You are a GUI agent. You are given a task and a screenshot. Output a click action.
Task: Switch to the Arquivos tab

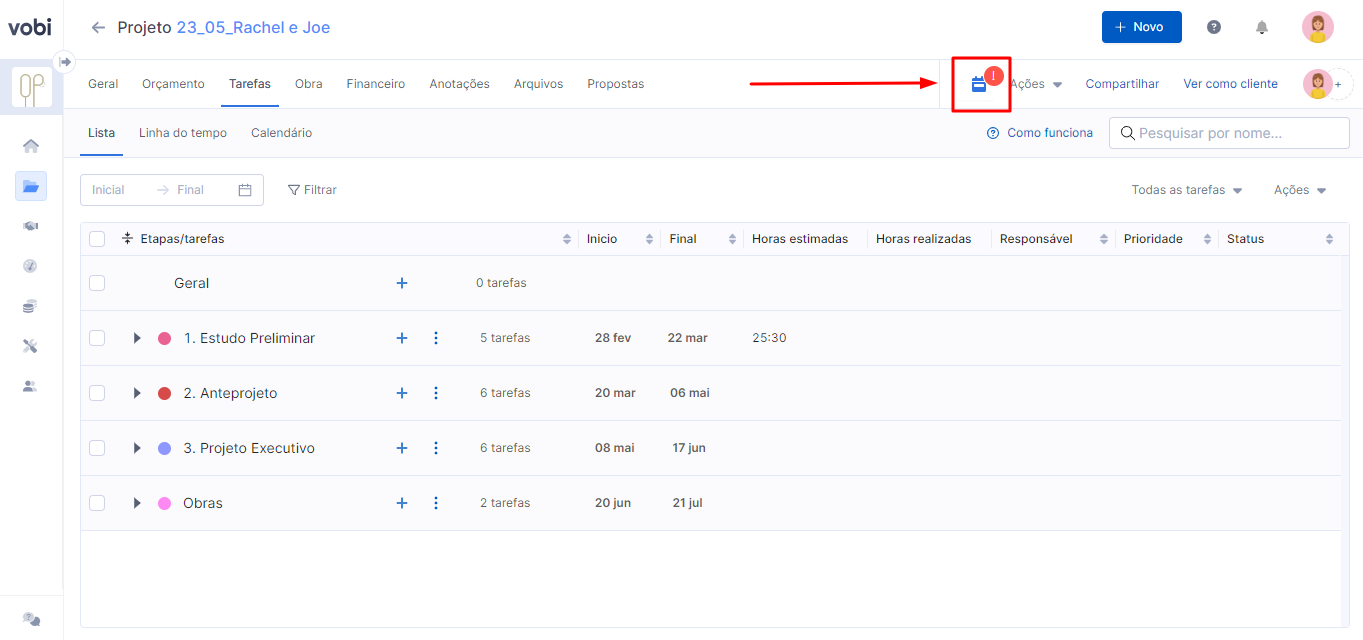[539, 84]
